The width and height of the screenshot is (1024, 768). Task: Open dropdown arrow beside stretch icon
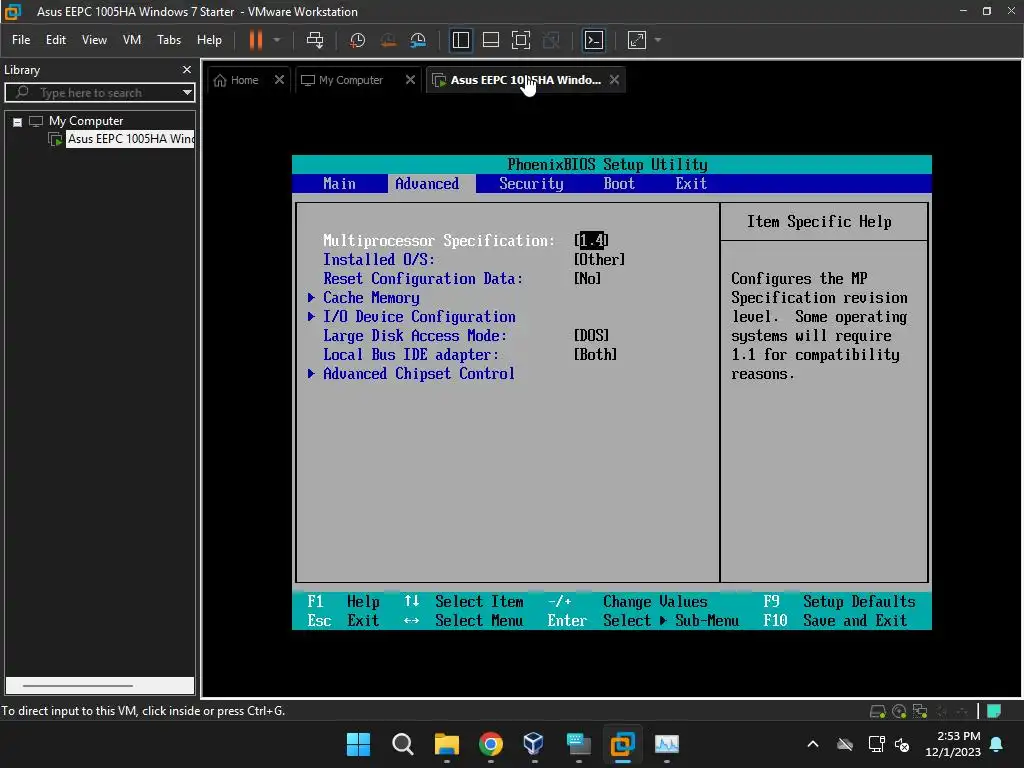tap(658, 40)
